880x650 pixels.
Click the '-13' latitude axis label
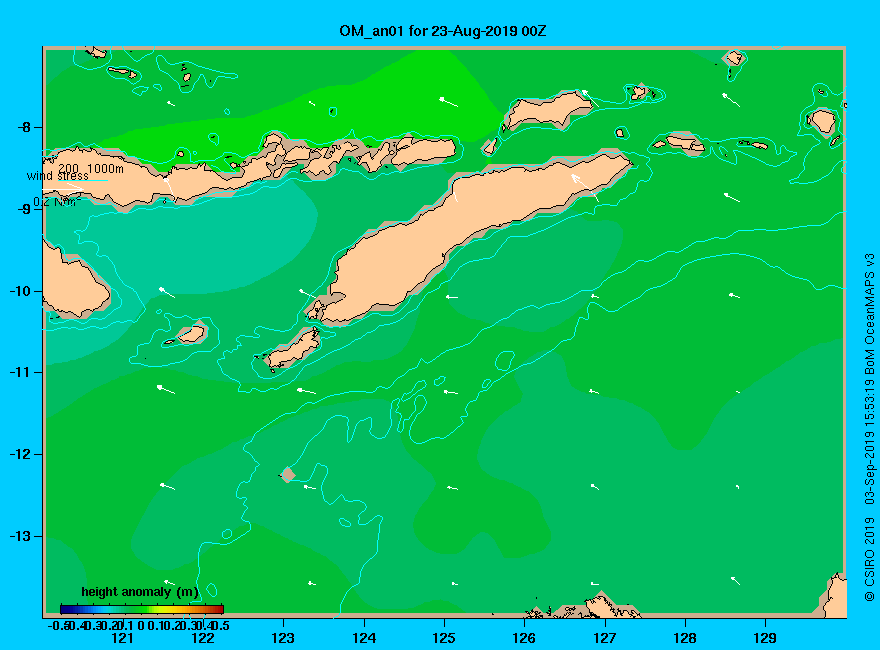point(21,536)
